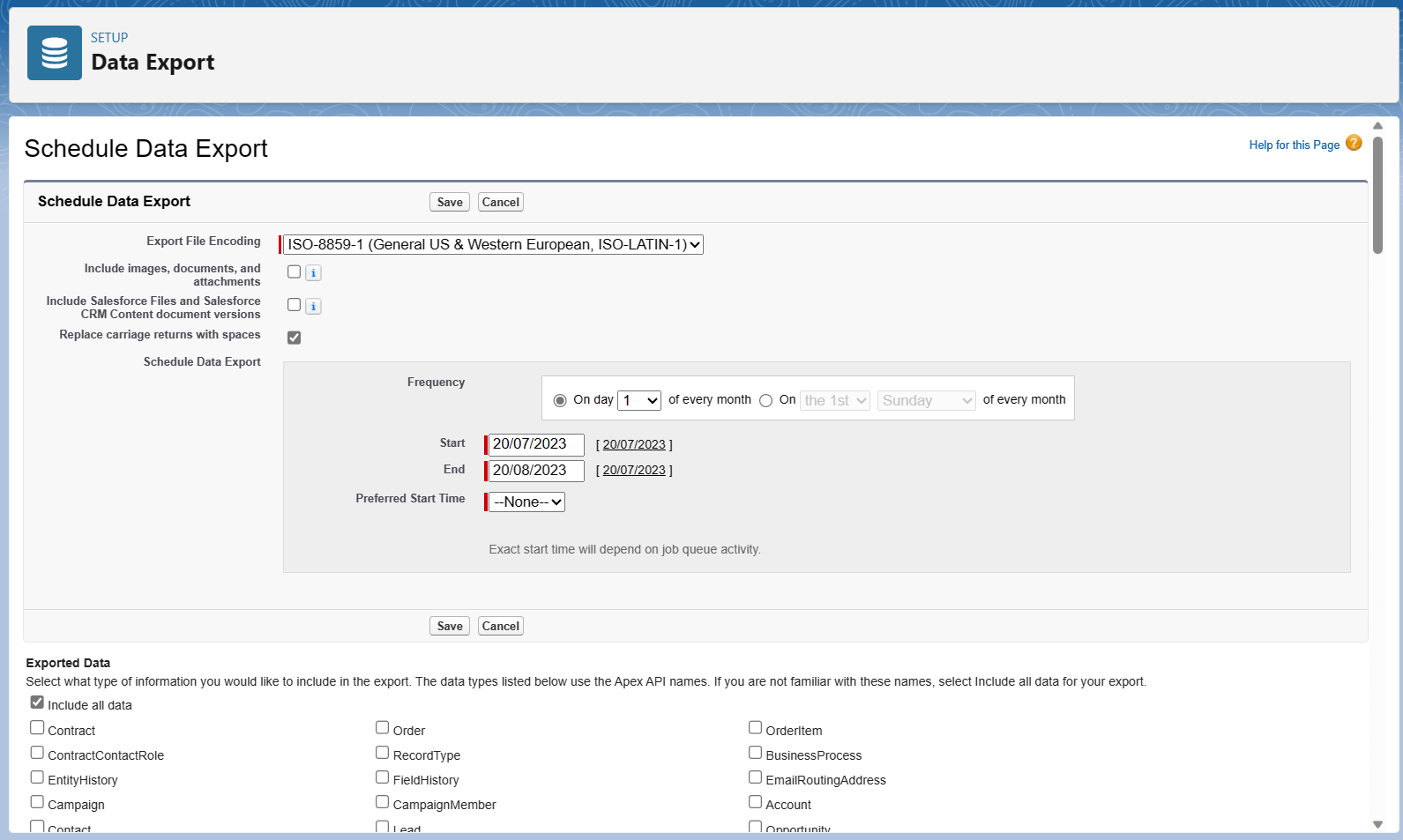
Task: Click the date link next to Start
Action: [x=634, y=444]
